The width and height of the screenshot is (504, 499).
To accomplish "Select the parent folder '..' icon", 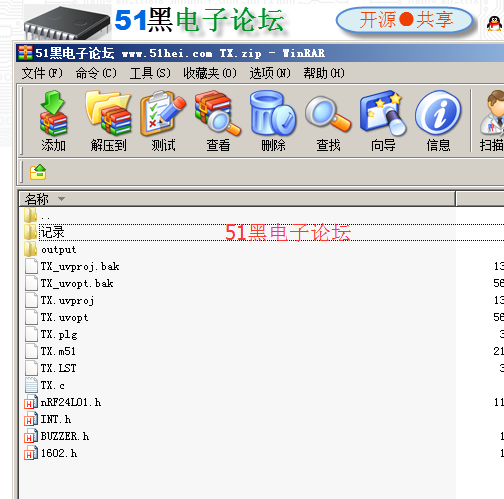I will click(x=30, y=215).
